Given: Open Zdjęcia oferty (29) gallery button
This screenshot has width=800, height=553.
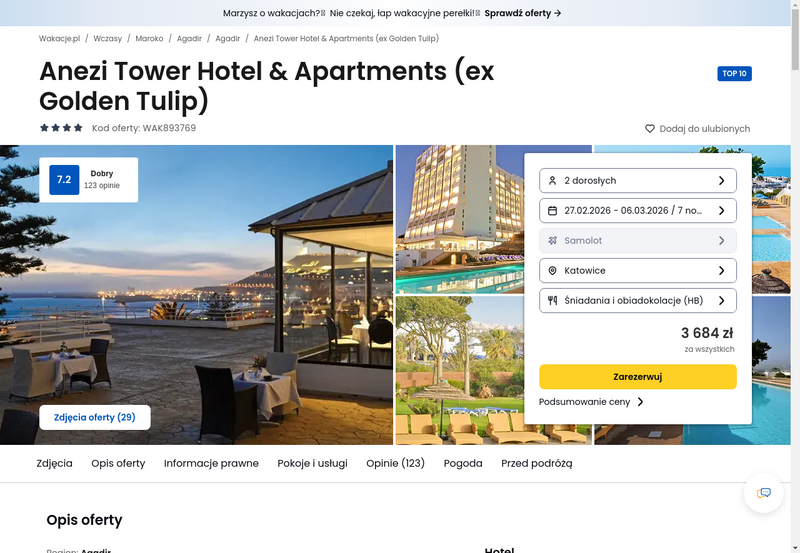Looking at the screenshot, I should 95,417.
